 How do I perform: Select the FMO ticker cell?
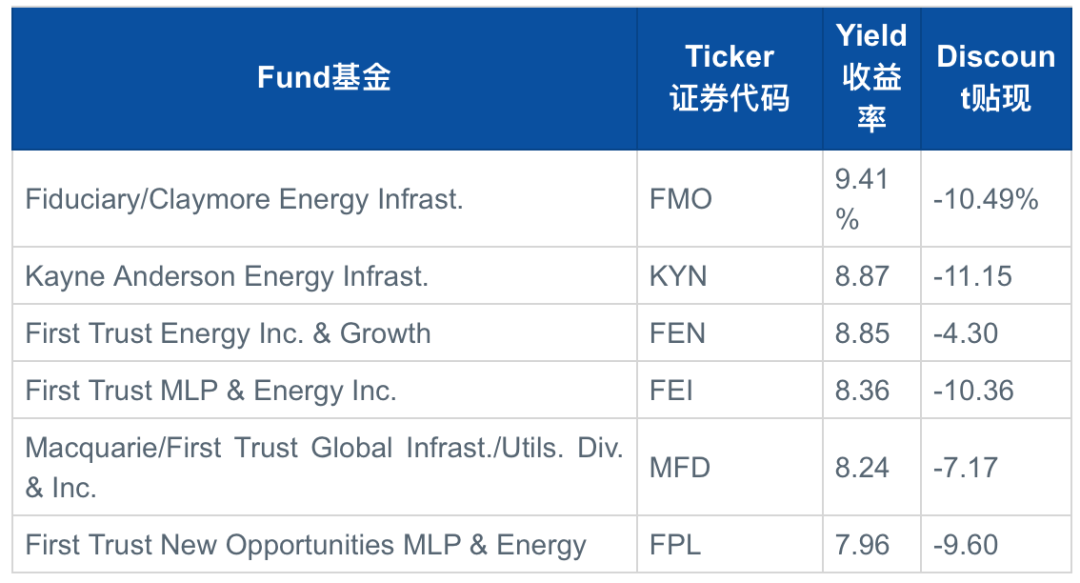pyautogui.click(x=730, y=198)
